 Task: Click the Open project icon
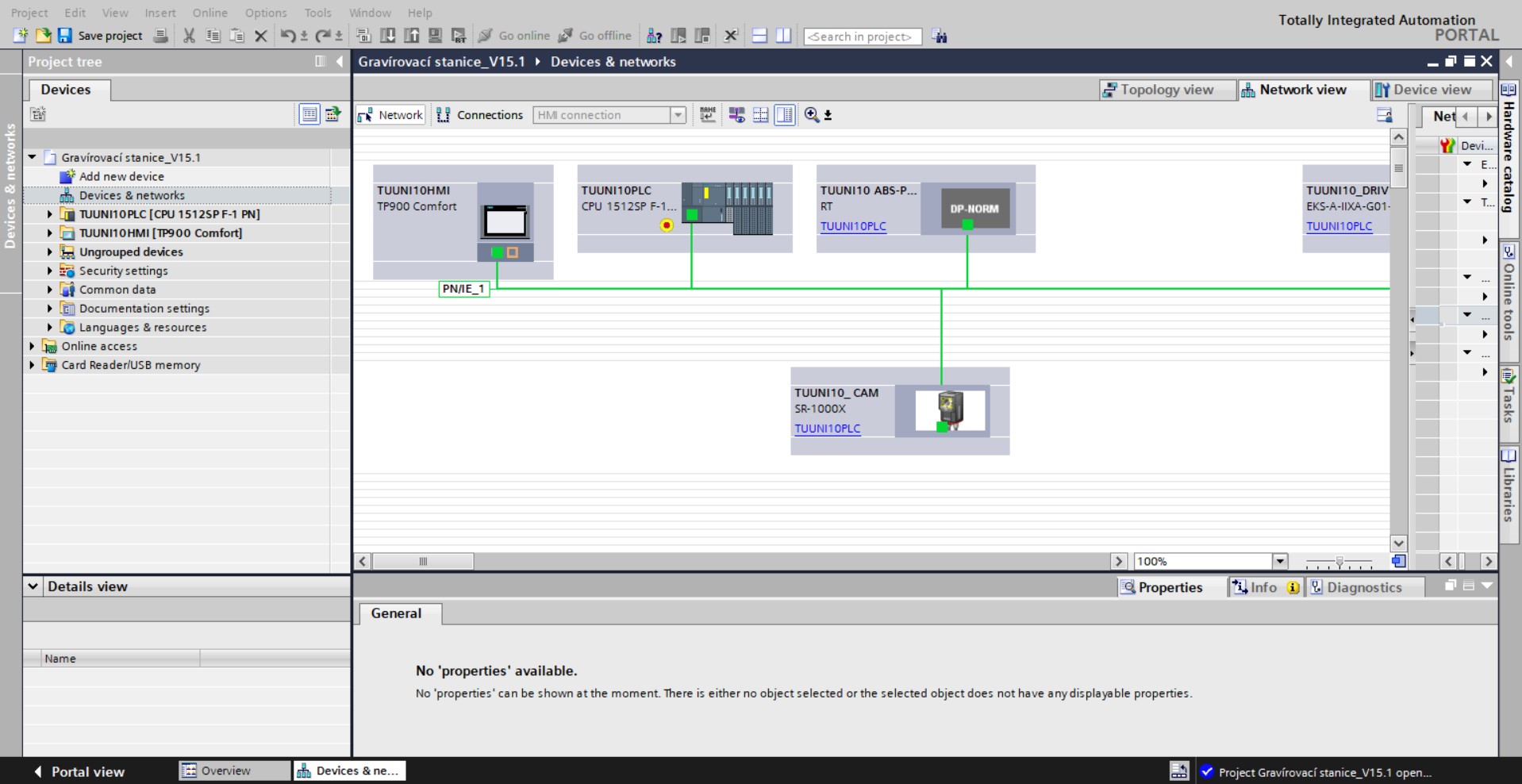click(43, 36)
